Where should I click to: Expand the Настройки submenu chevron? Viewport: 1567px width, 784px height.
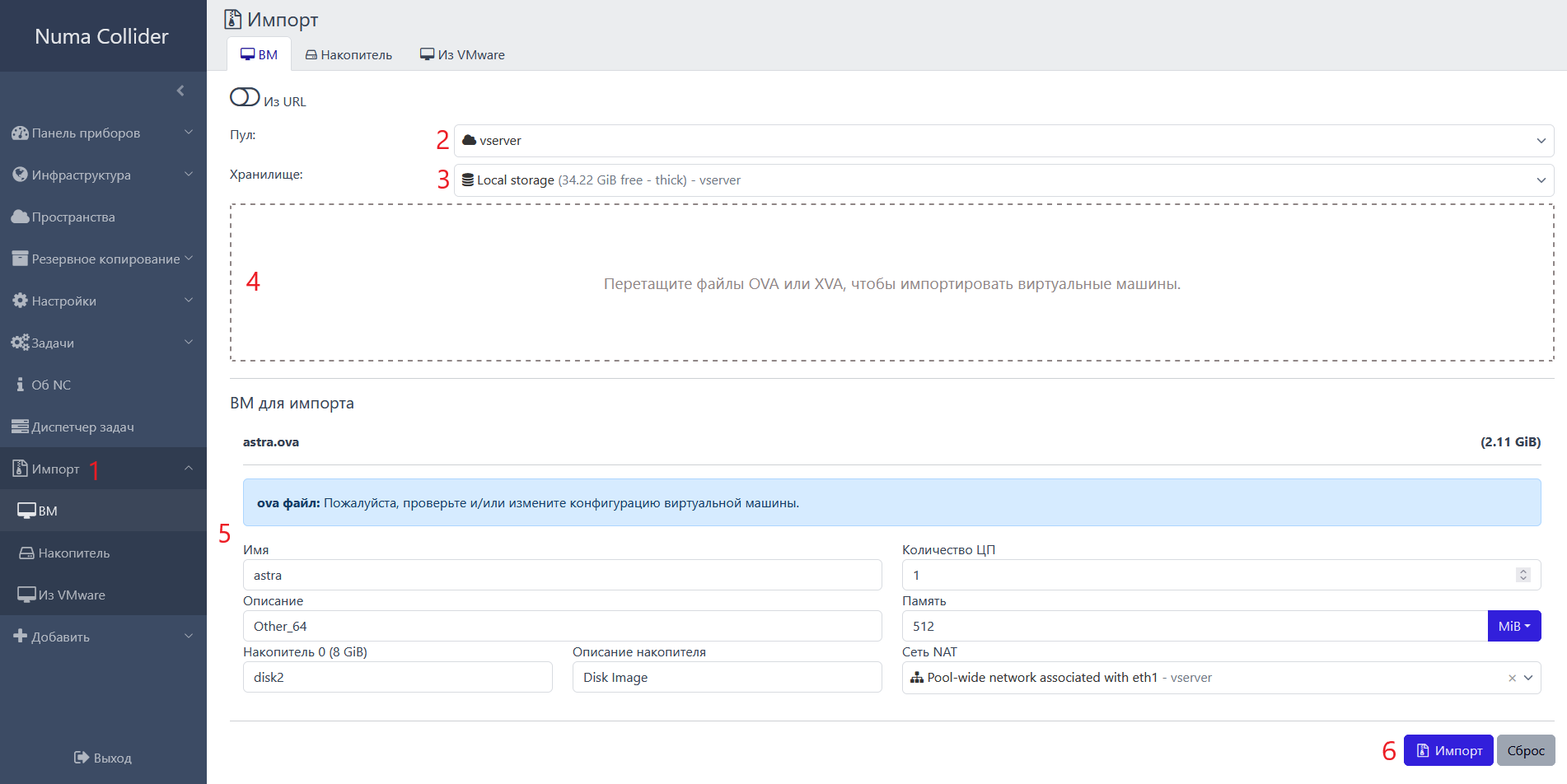[x=189, y=301]
